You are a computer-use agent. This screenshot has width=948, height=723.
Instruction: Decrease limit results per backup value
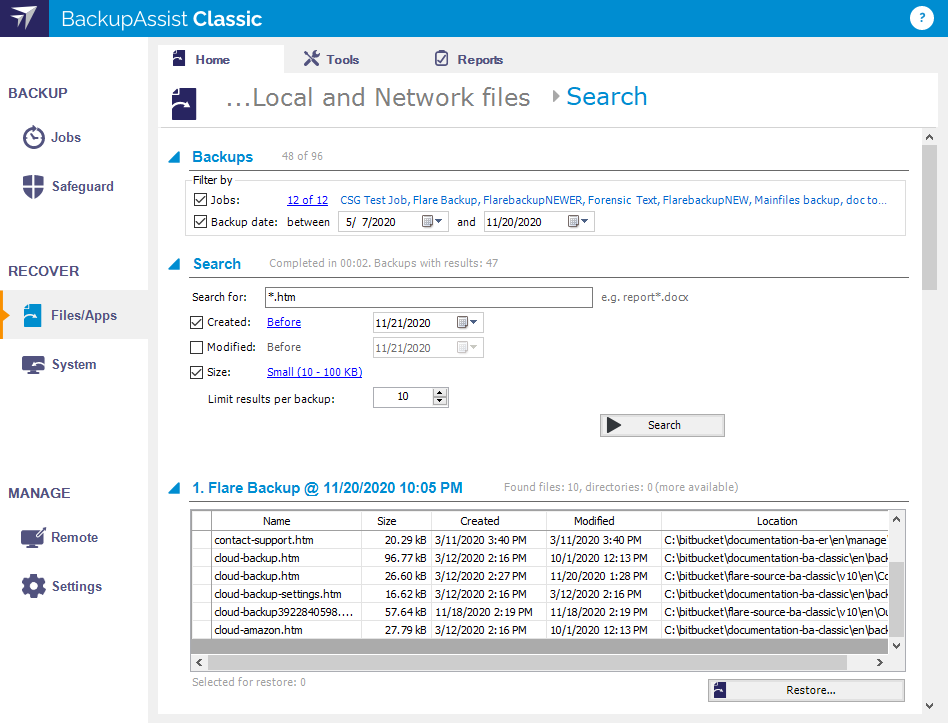point(440,401)
